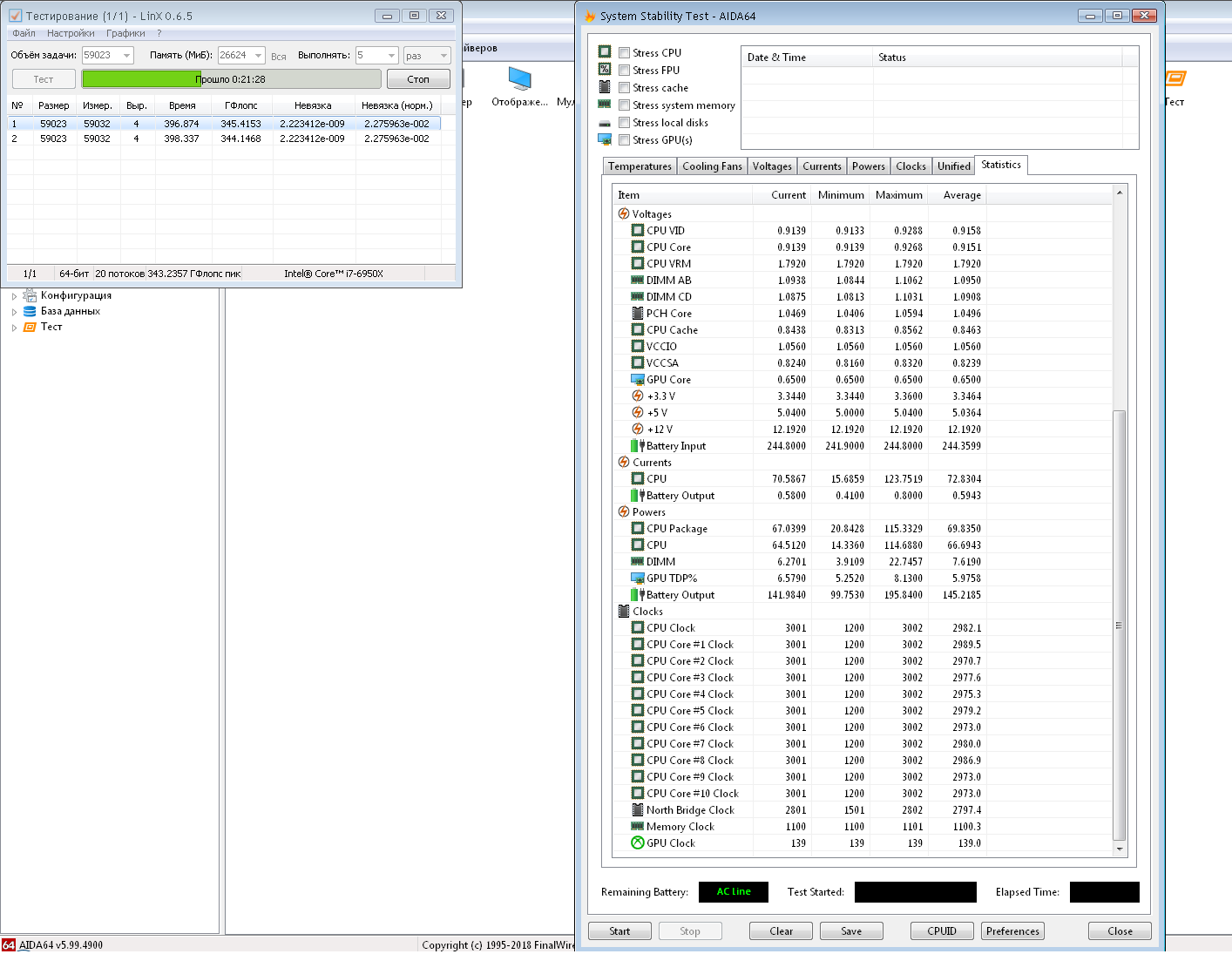Viewport: 1232px width, 954px height.
Task: Click the Stress CPU chip icon
Action: pos(605,52)
